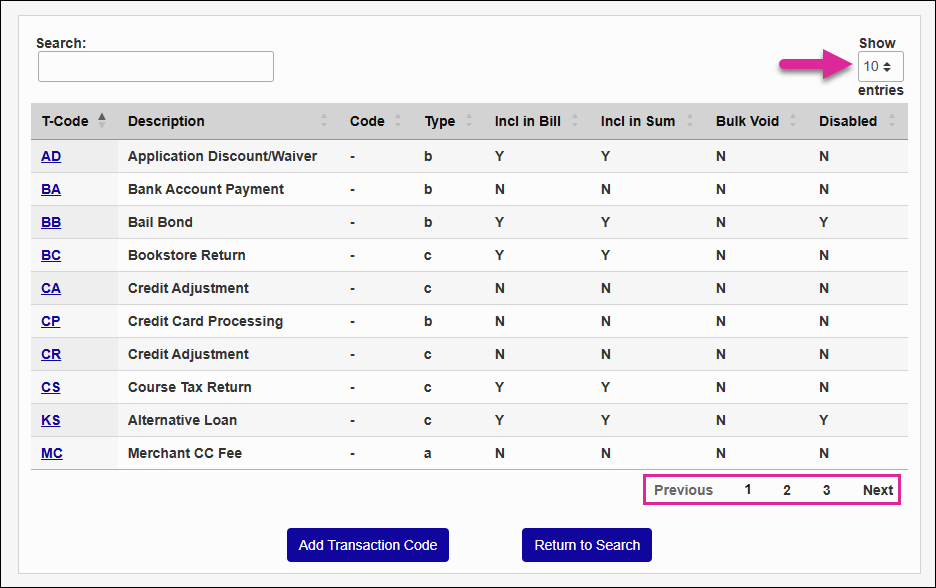Sort table by Incl in Sum column
The height and width of the screenshot is (588, 936).
(648, 121)
